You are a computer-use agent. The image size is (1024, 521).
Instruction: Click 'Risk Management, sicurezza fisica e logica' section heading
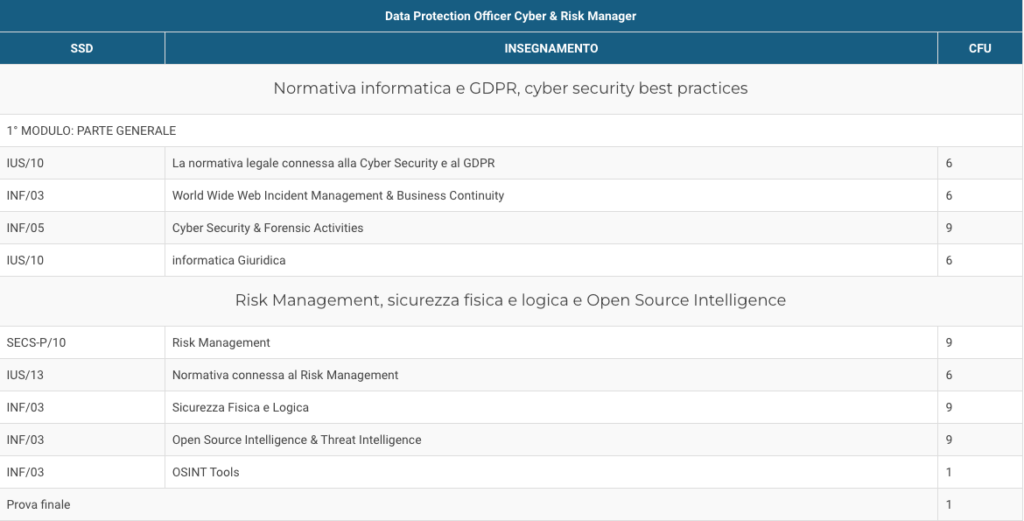point(511,300)
